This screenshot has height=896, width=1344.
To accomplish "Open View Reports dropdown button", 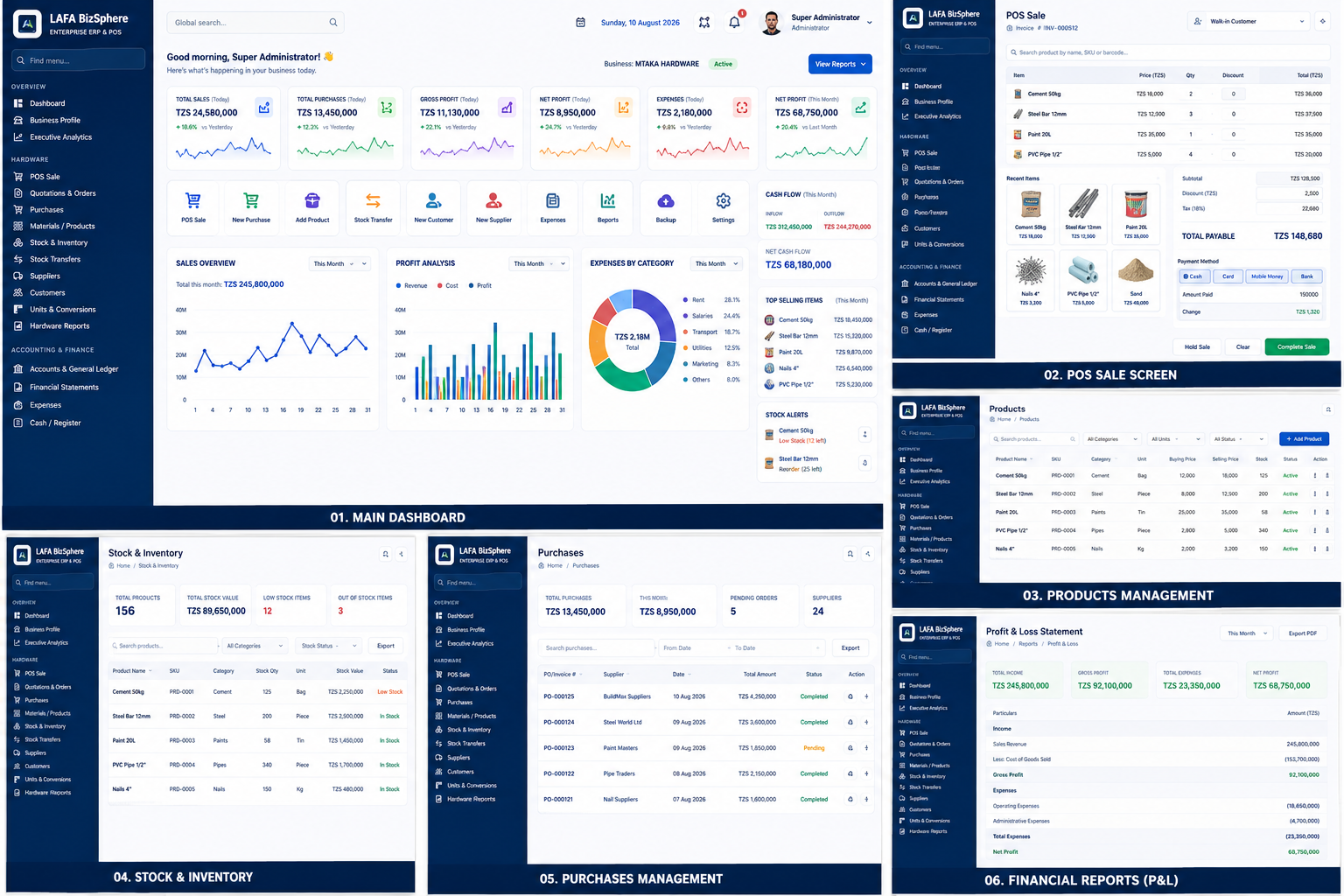I will [x=840, y=64].
